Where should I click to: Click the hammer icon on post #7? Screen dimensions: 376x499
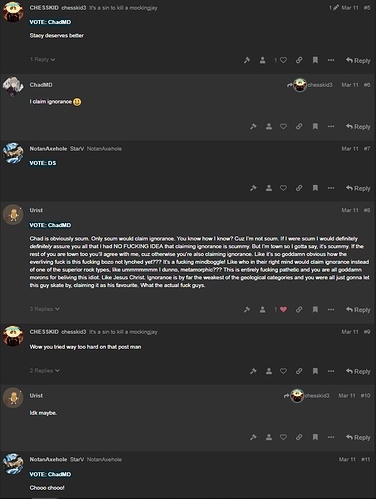point(253,188)
